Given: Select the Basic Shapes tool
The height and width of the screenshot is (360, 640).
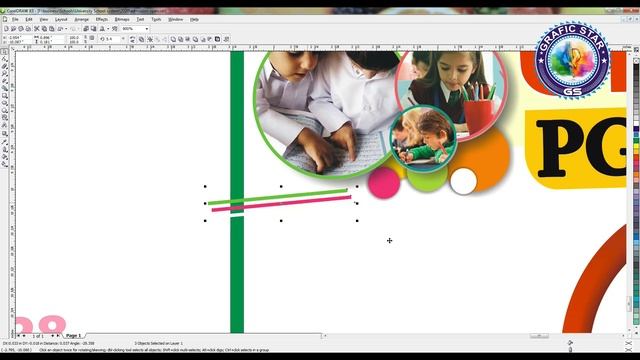Looking at the screenshot, I should (x=4, y=118).
